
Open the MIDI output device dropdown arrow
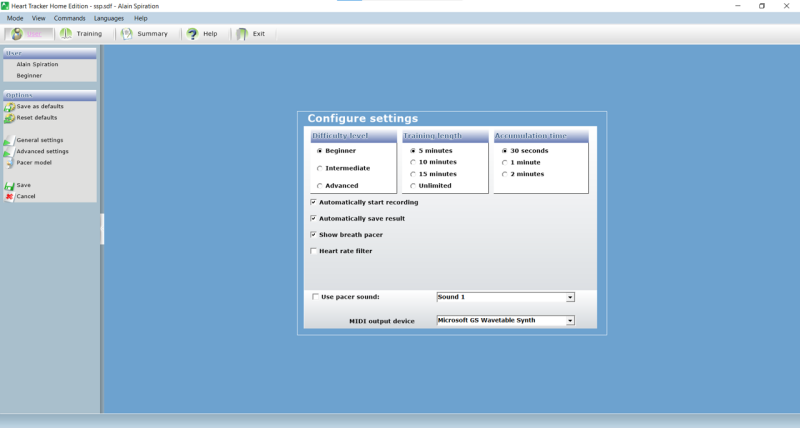(x=570, y=321)
